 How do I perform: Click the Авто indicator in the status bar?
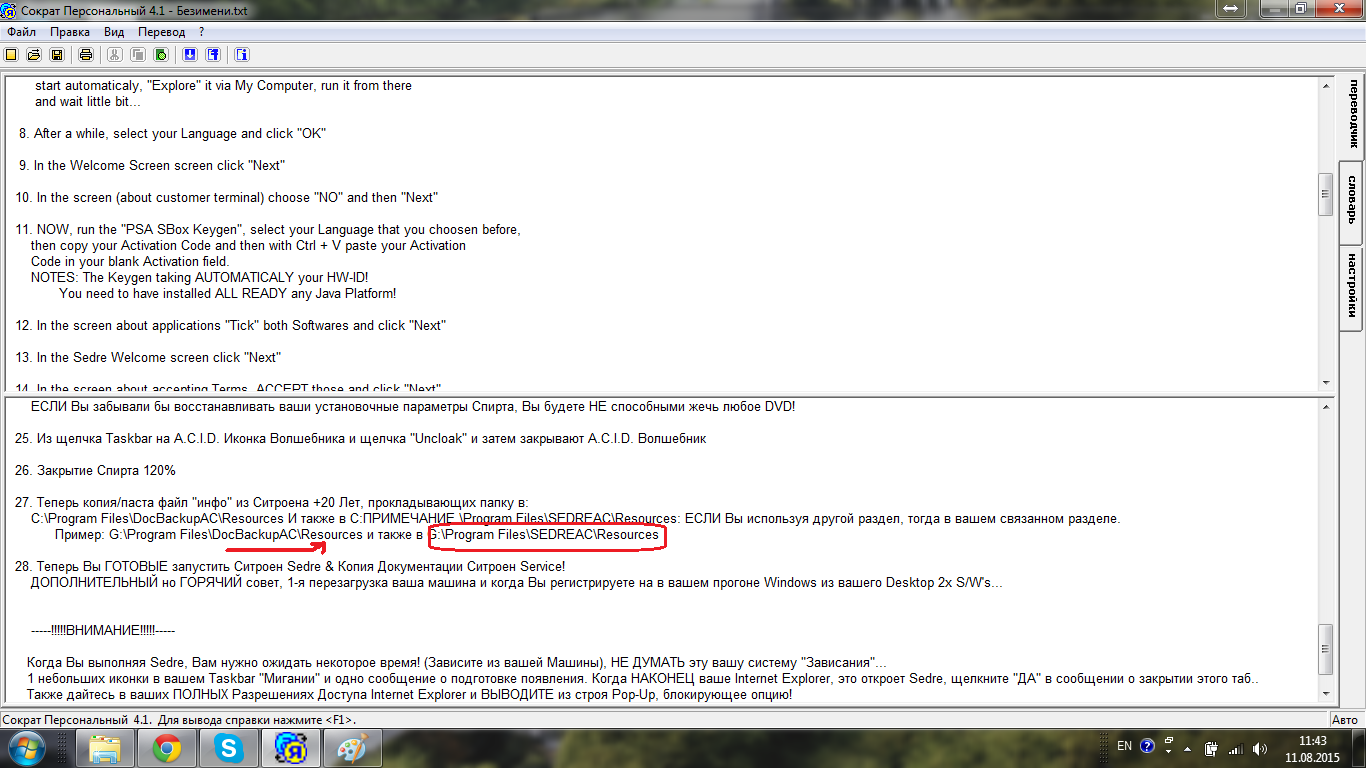[x=1344, y=719]
